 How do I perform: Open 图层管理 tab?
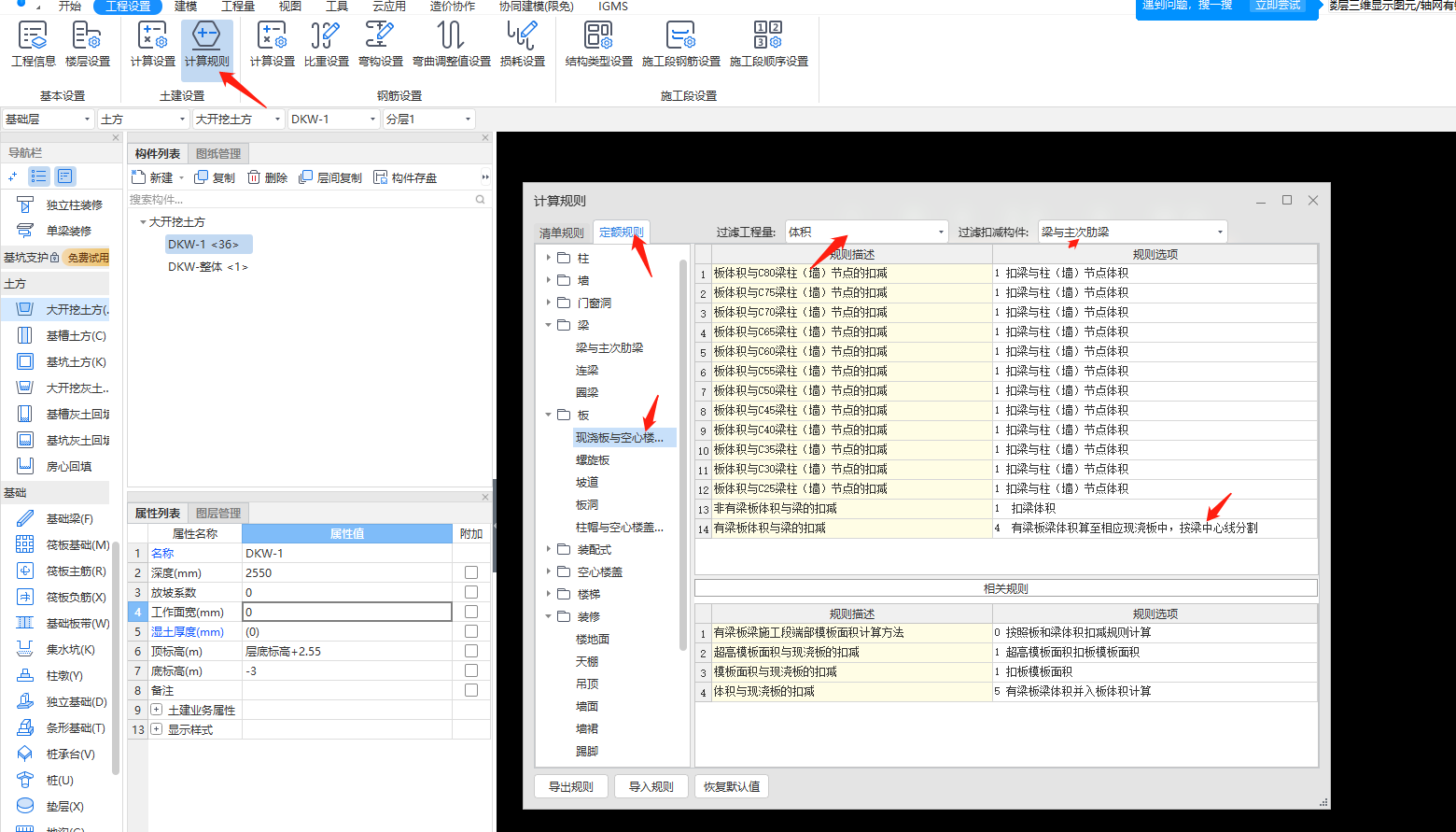pyautogui.click(x=218, y=513)
